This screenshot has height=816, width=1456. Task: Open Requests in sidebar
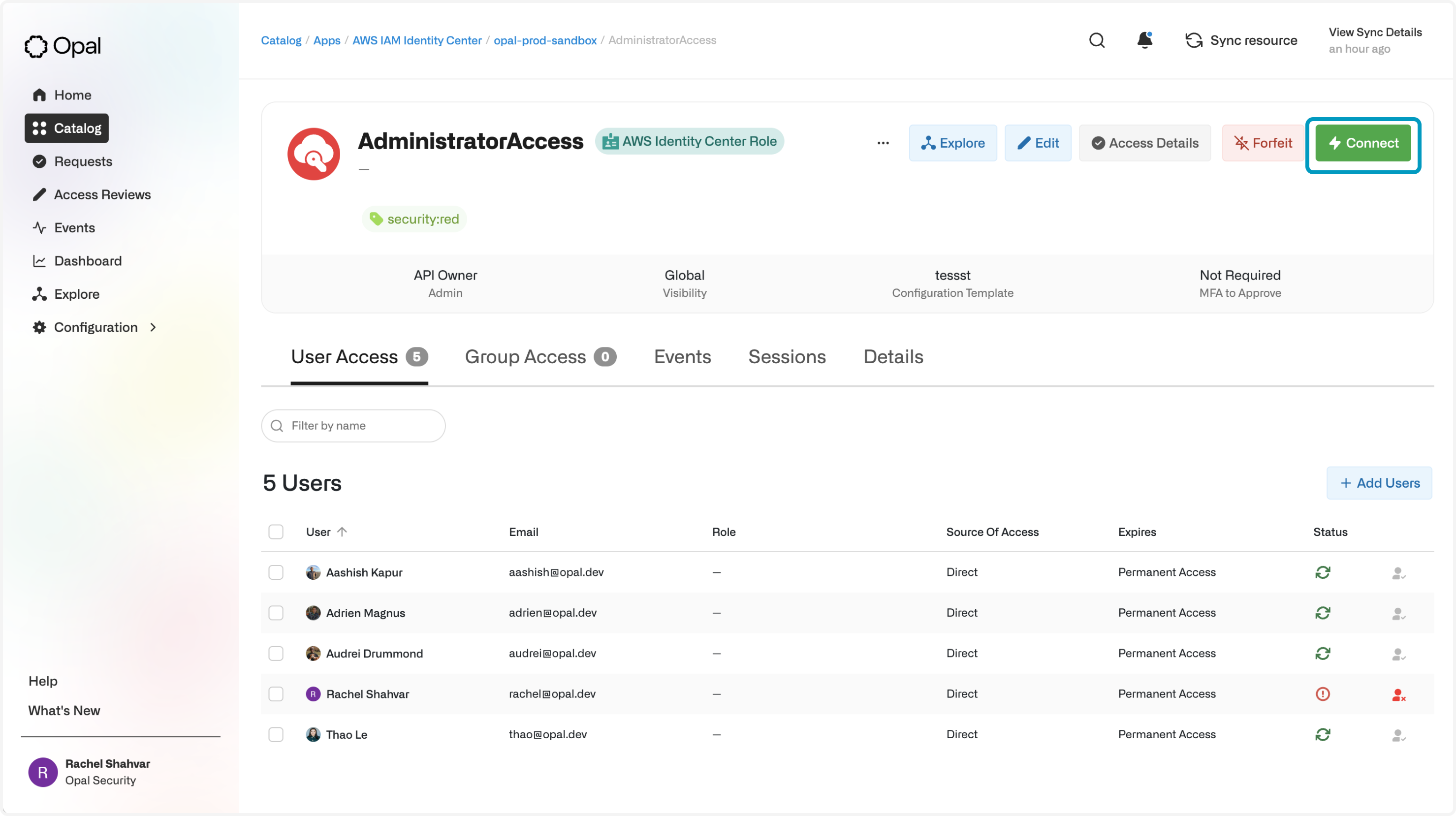tap(72, 161)
